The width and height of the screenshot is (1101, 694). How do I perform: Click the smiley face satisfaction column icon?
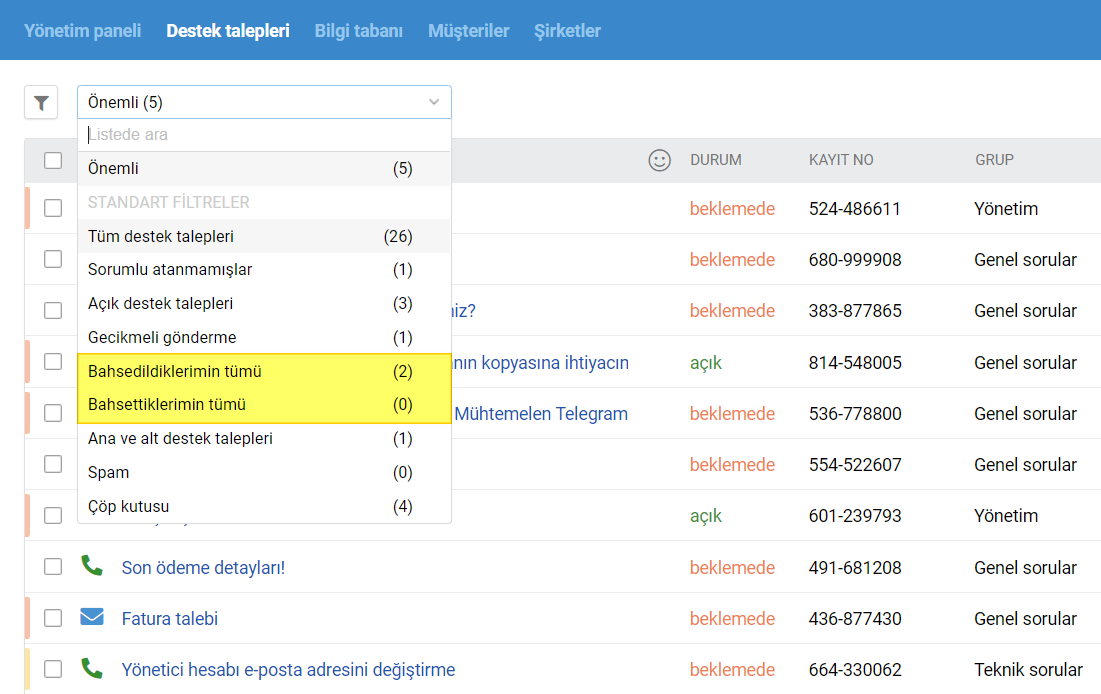click(x=660, y=160)
